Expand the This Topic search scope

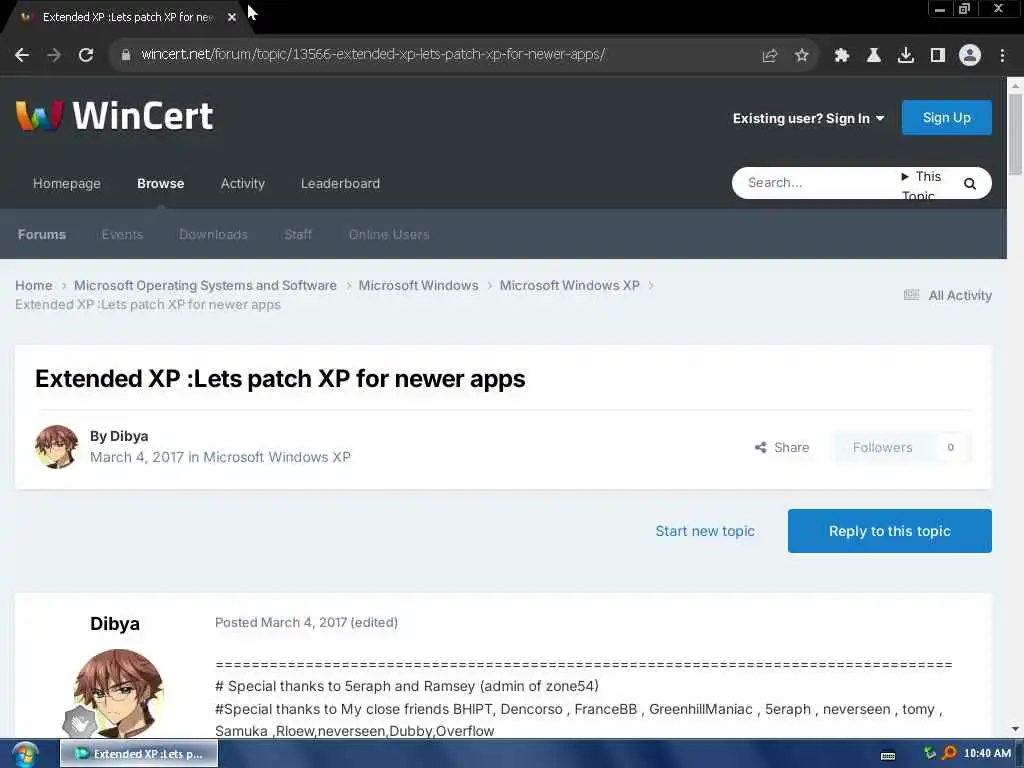922,184
